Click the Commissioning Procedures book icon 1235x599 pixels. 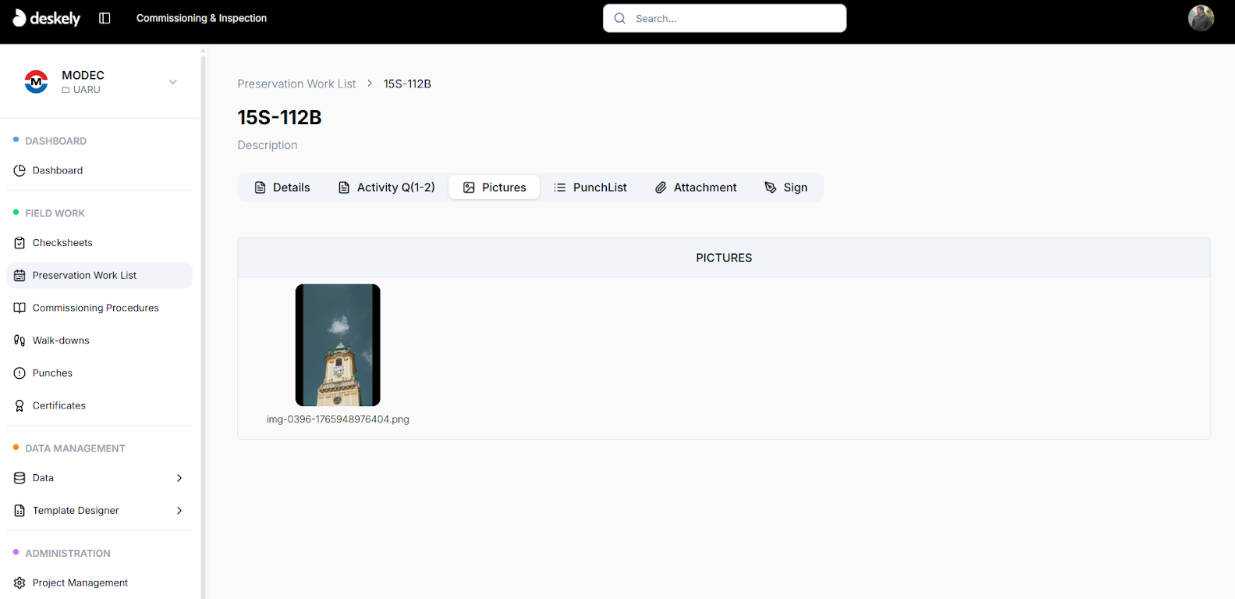19,308
